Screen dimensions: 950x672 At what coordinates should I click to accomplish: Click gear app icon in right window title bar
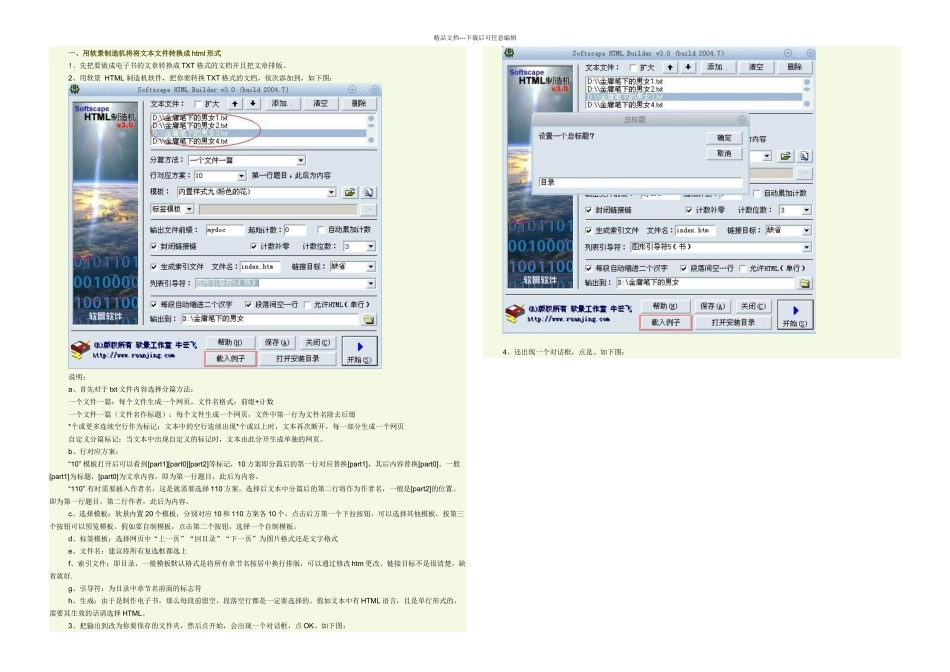coord(510,53)
